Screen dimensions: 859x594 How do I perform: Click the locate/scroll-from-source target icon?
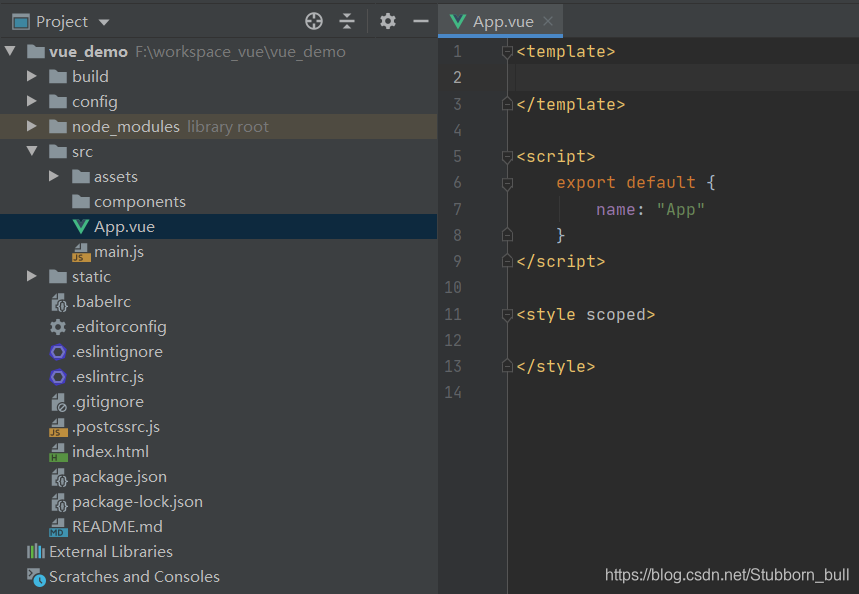314,21
